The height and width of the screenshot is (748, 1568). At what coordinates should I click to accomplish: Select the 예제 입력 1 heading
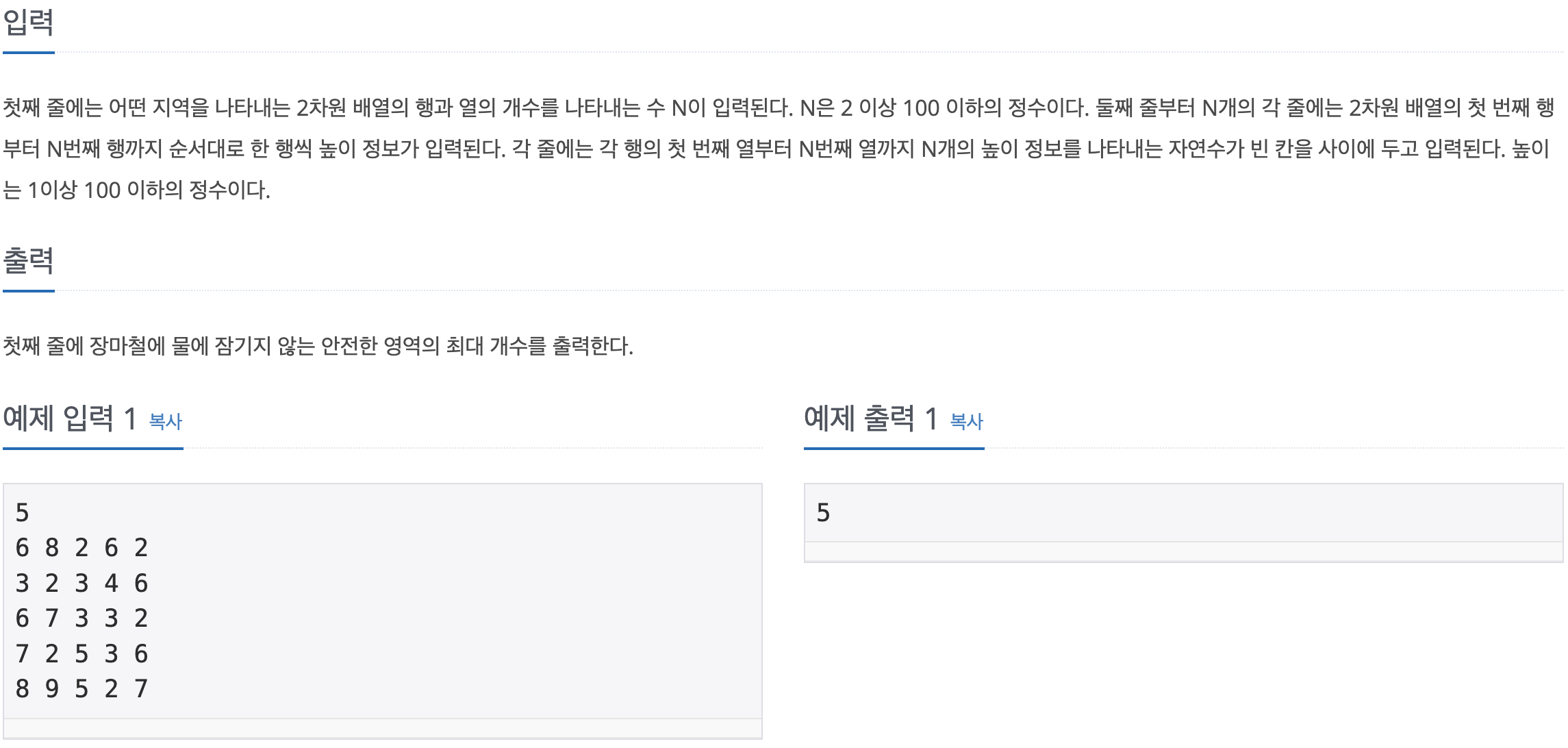click(x=70, y=418)
